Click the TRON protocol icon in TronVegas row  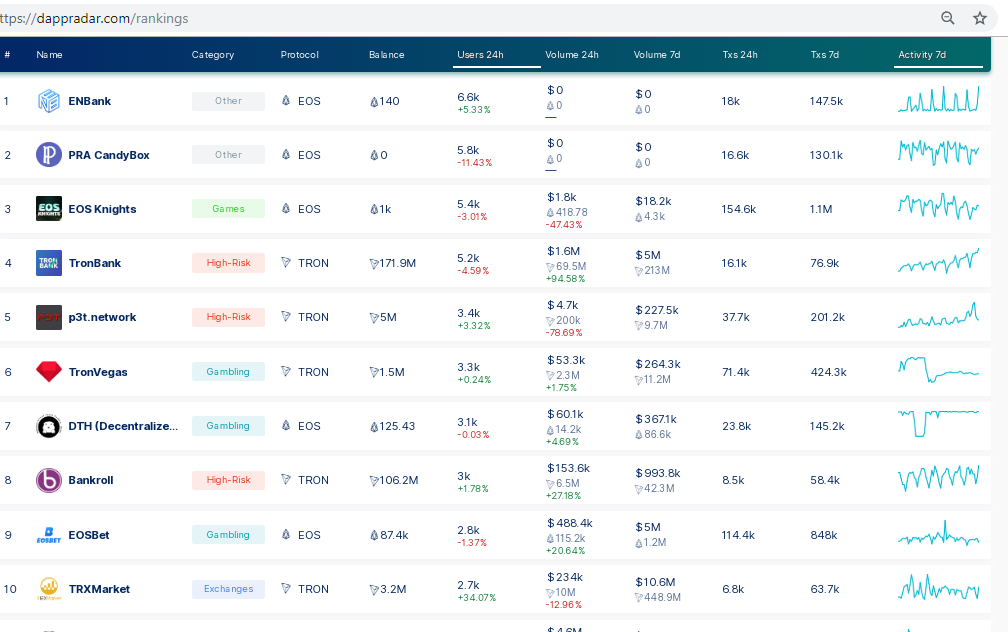286,371
